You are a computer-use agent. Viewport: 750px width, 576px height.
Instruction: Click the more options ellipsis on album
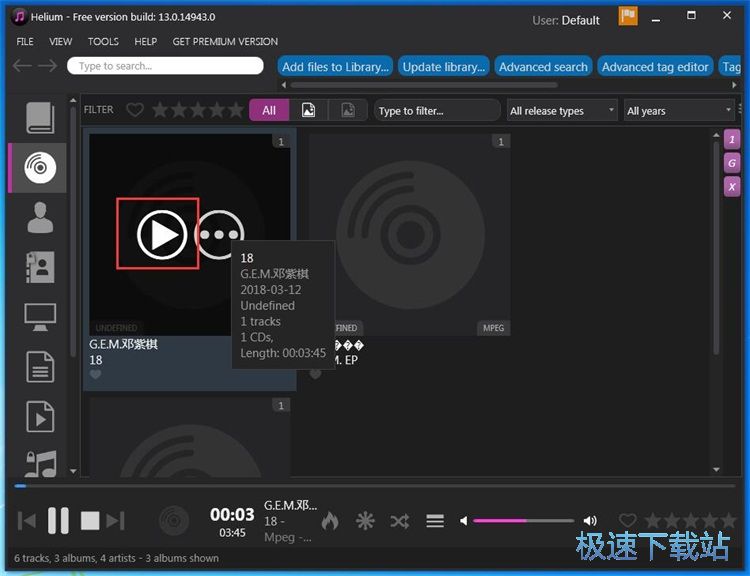(219, 235)
